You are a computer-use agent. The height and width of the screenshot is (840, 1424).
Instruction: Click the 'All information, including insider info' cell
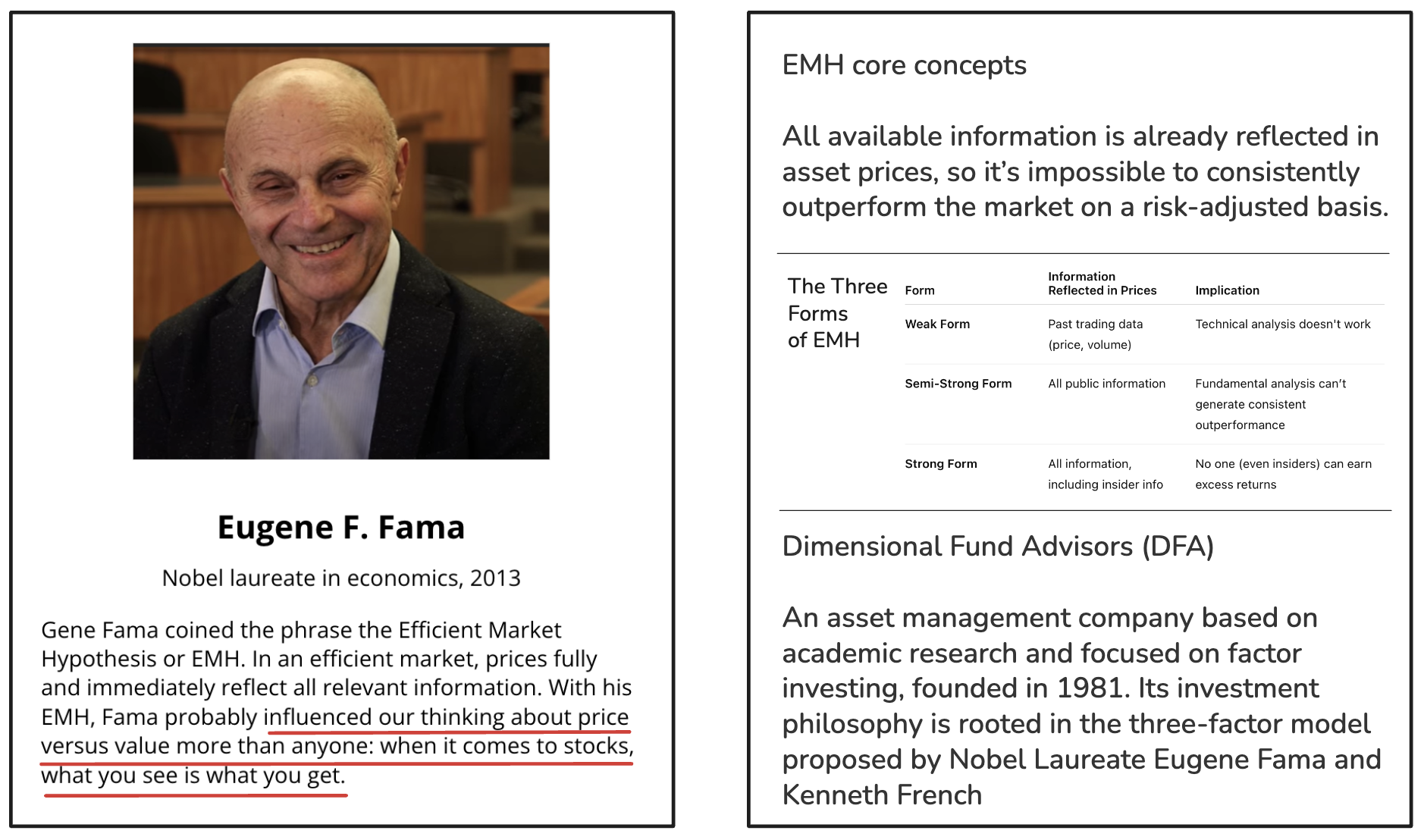click(1105, 474)
